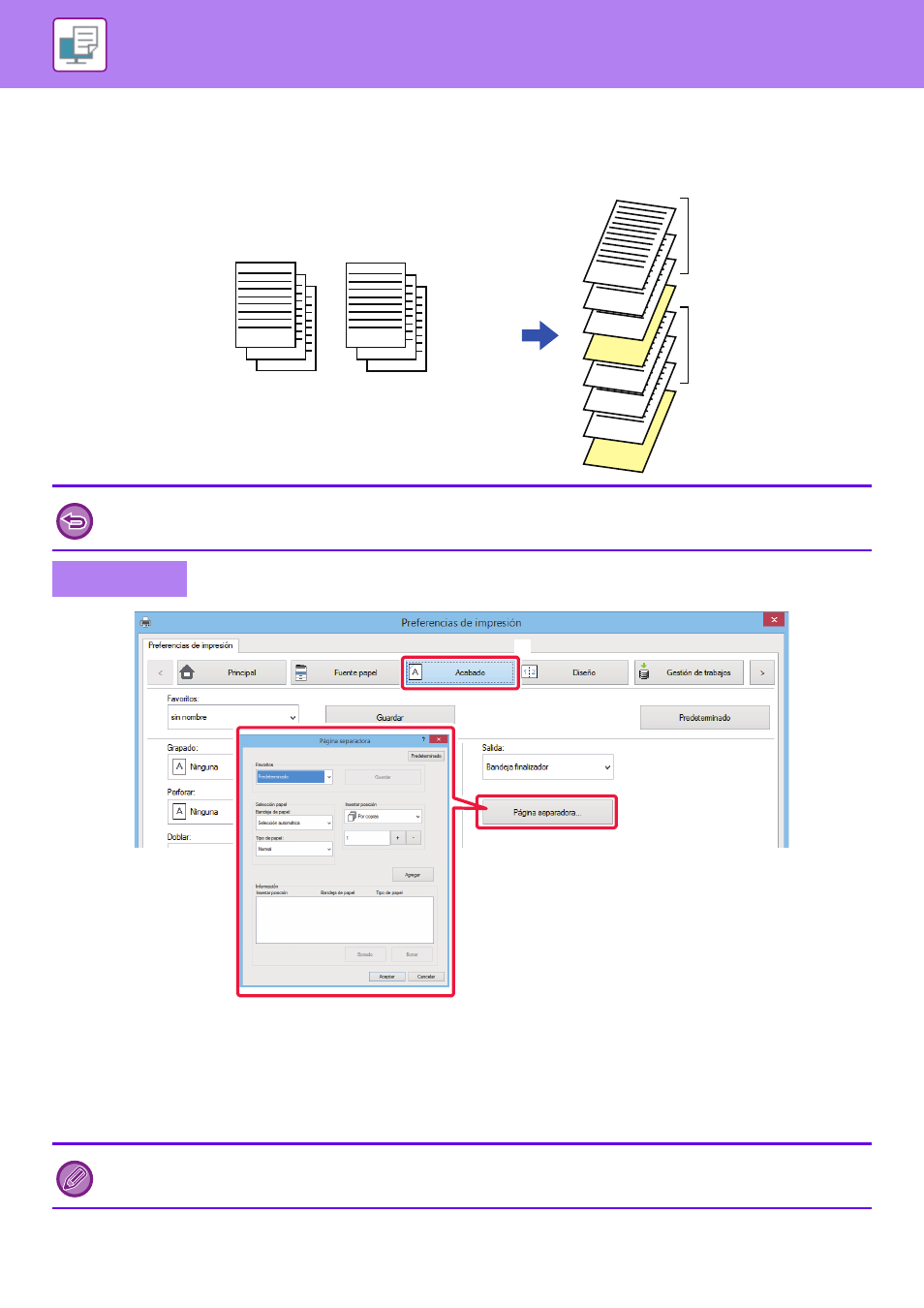Select the Acabado tab
Image resolution: width=924 pixels, height=1308 pixels.
[x=461, y=672]
